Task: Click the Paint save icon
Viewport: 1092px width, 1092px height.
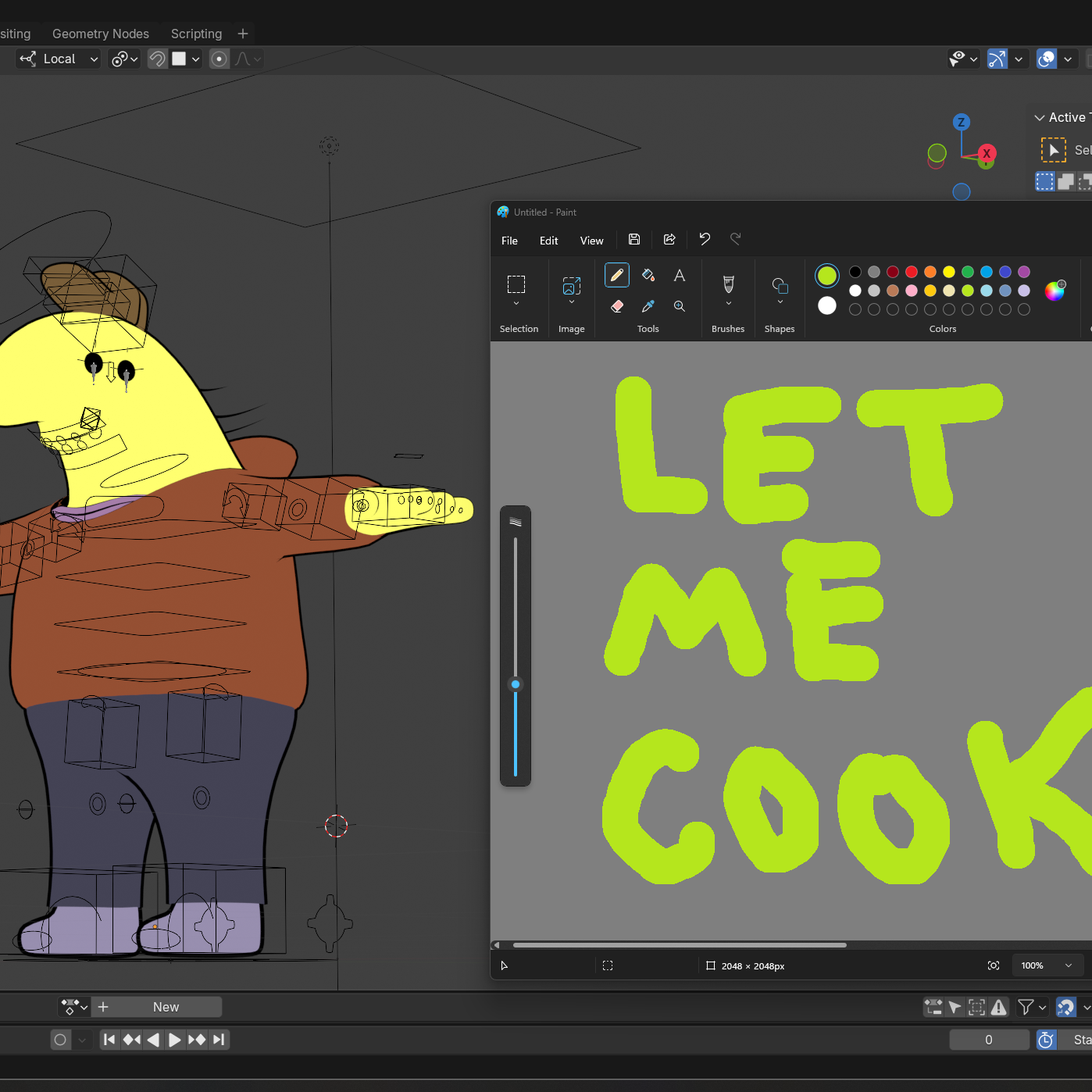Action: click(x=634, y=240)
